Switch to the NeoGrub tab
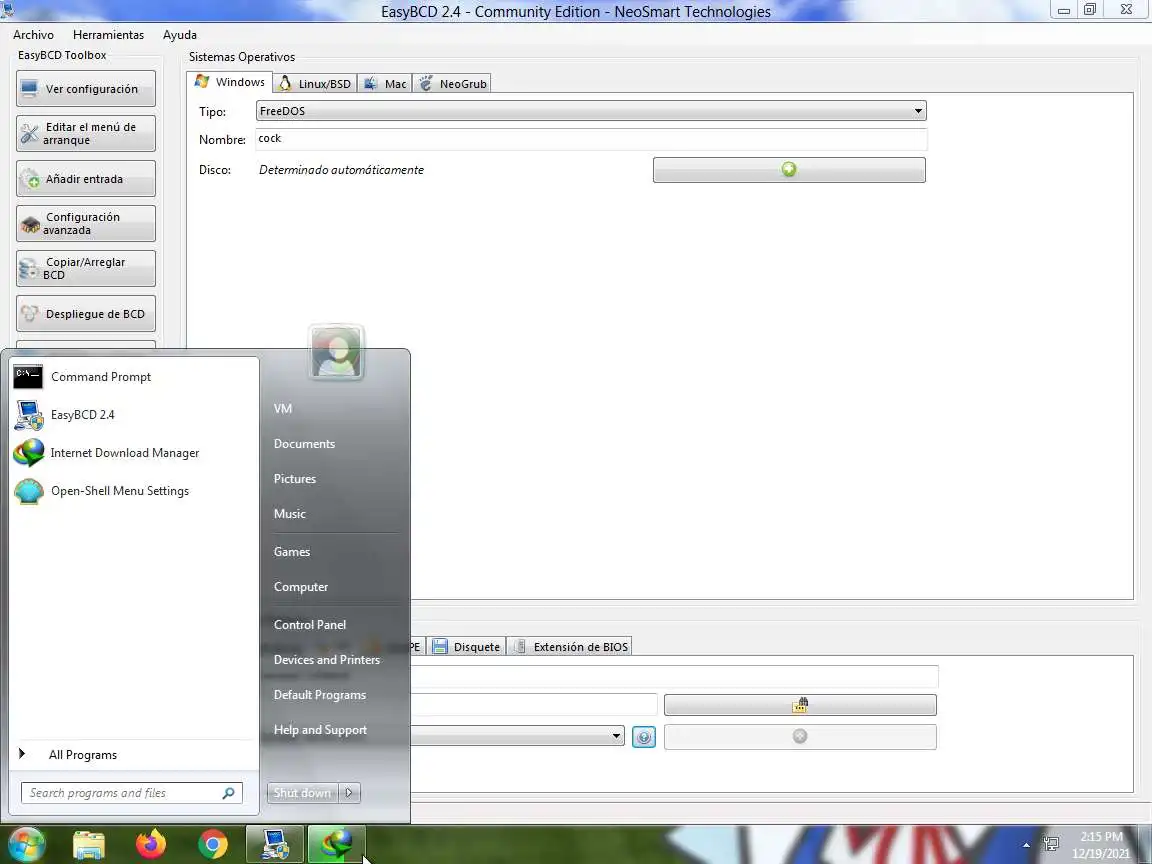The width and height of the screenshot is (1152, 864). tap(452, 84)
